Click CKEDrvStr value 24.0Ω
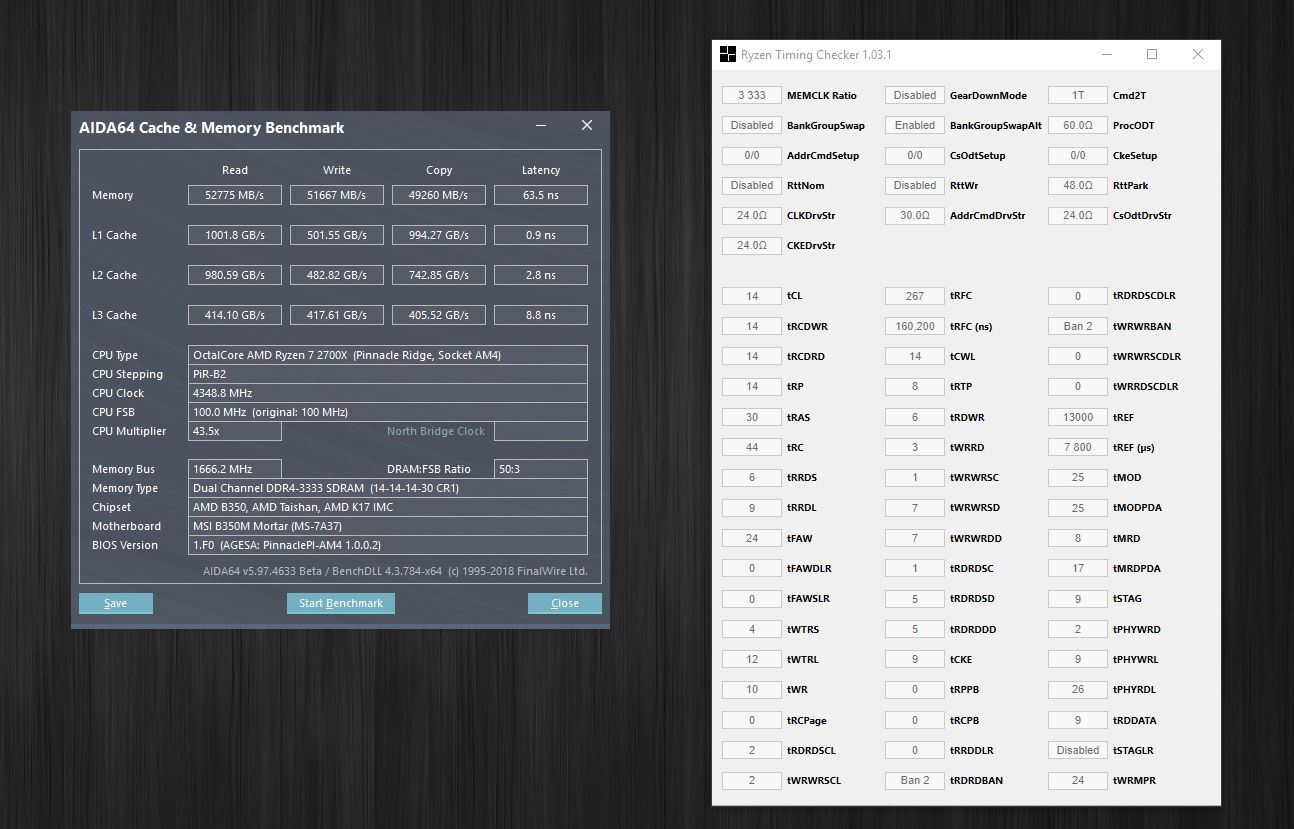The height and width of the screenshot is (829, 1294). click(x=752, y=245)
